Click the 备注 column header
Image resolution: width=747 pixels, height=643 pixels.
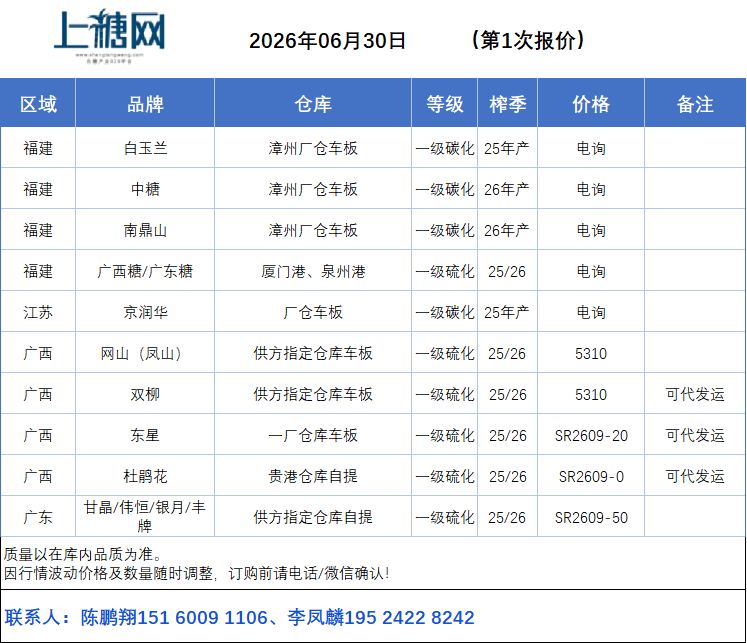click(695, 104)
